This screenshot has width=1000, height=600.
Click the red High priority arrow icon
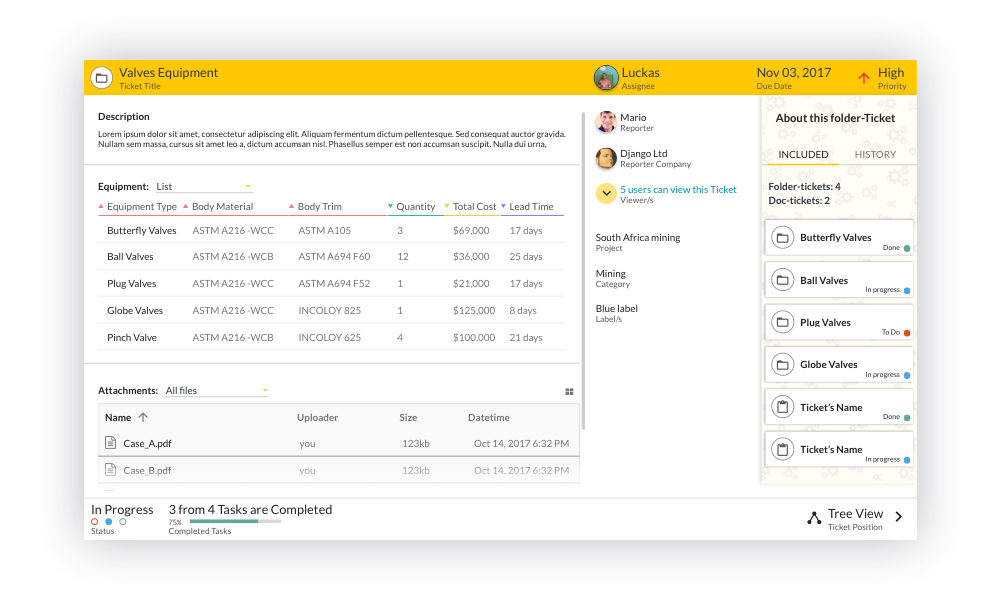[x=864, y=78]
